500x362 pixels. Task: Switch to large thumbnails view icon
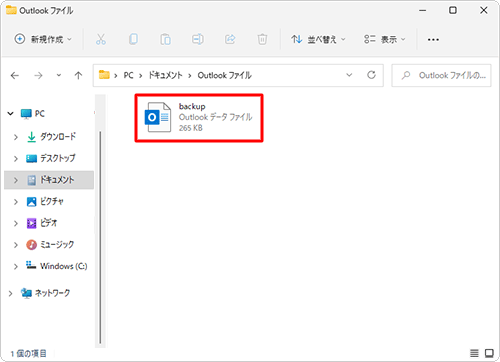[x=489, y=353]
